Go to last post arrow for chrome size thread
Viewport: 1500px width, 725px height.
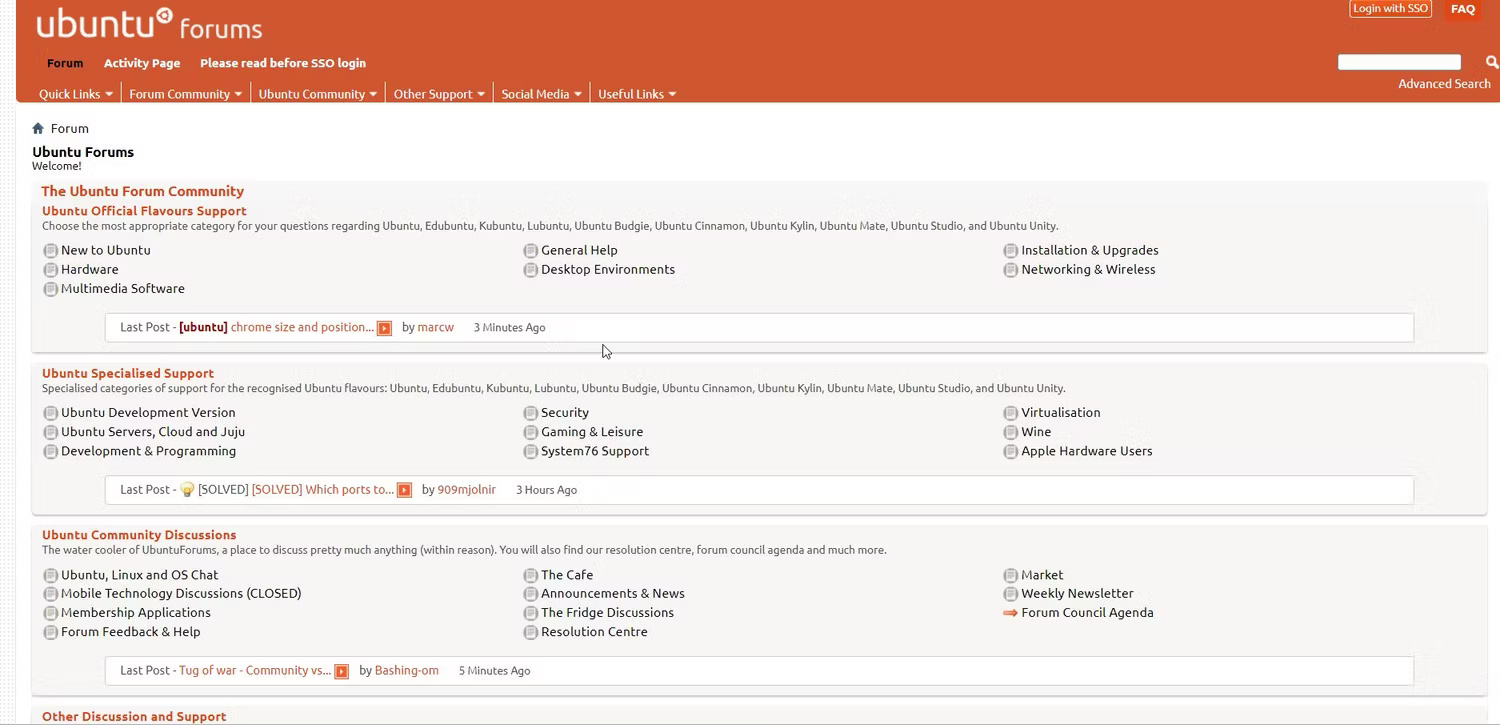[384, 328]
